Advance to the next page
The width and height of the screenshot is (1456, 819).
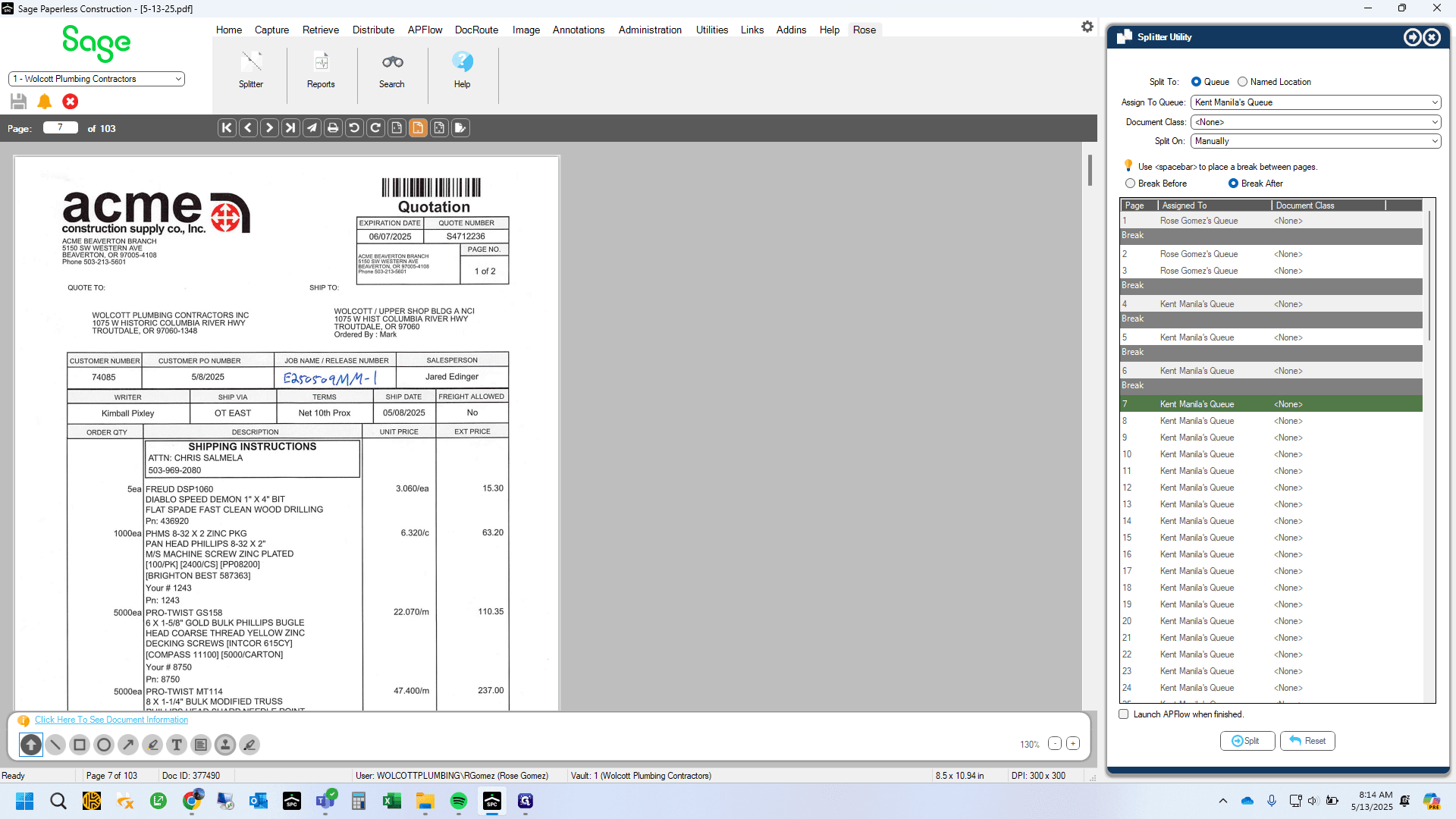[269, 128]
